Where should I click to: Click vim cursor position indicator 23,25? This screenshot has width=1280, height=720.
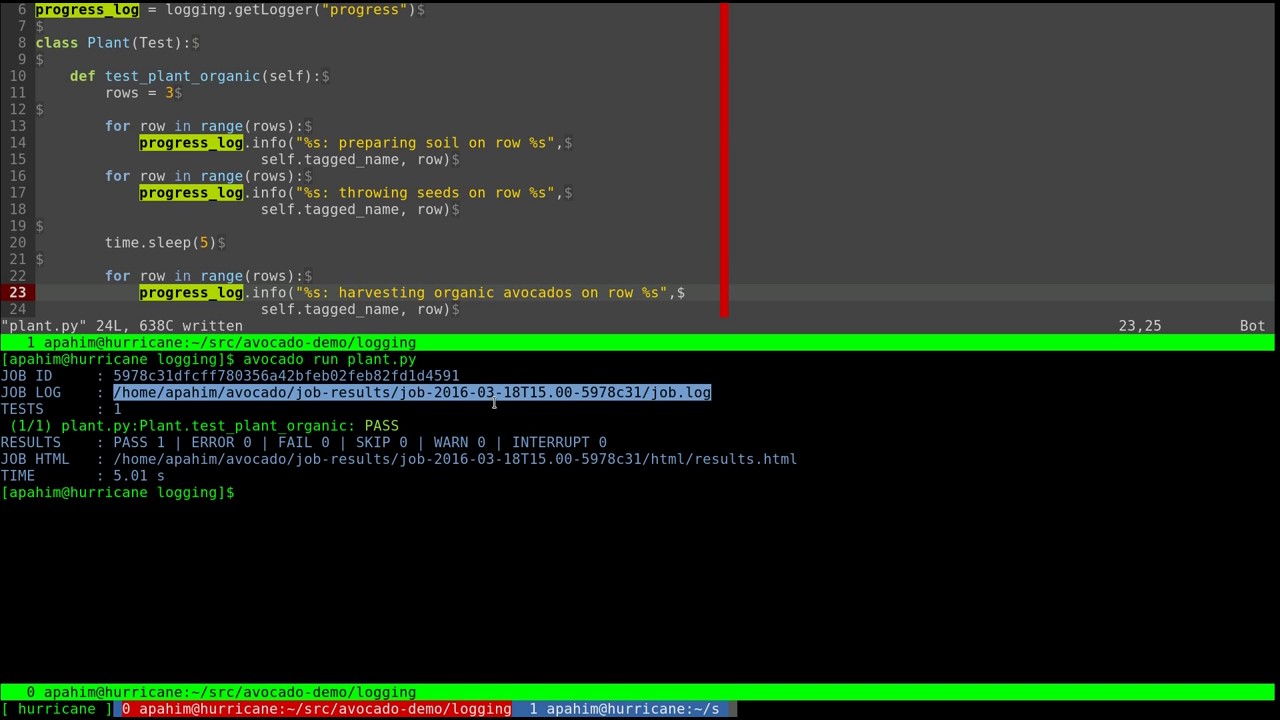(1140, 326)
